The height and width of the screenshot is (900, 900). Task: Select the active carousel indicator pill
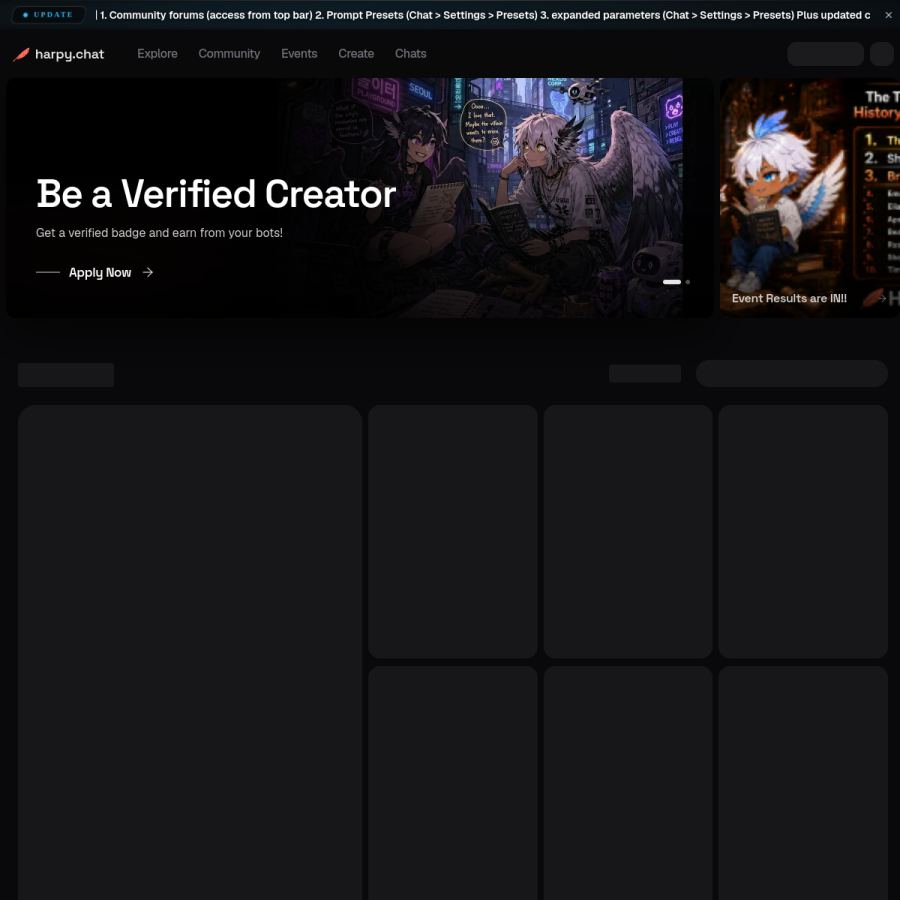(x=672, y=282)
